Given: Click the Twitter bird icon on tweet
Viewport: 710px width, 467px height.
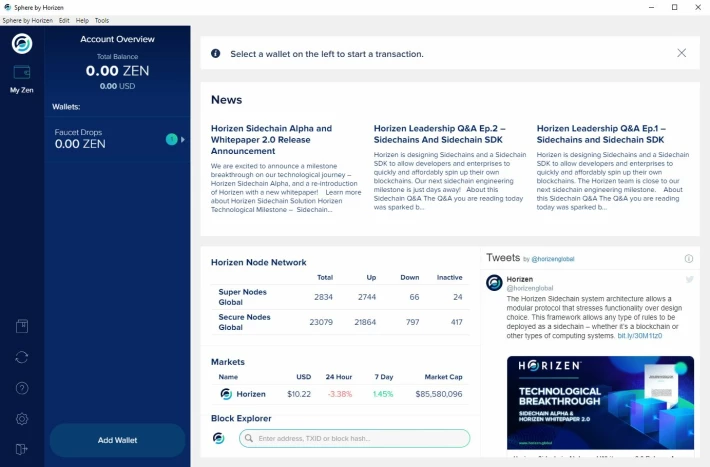Looking at the screenshot, I should [689, 279].
